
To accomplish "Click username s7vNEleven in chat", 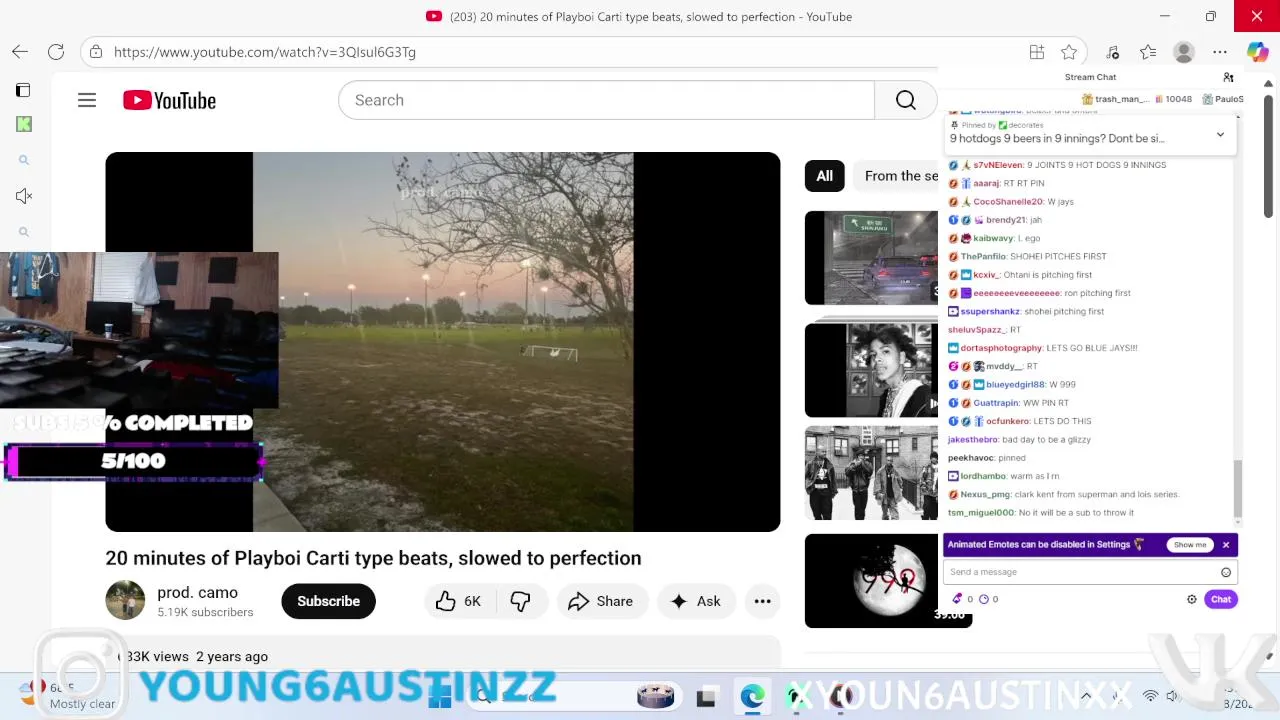I will [997, 165].
